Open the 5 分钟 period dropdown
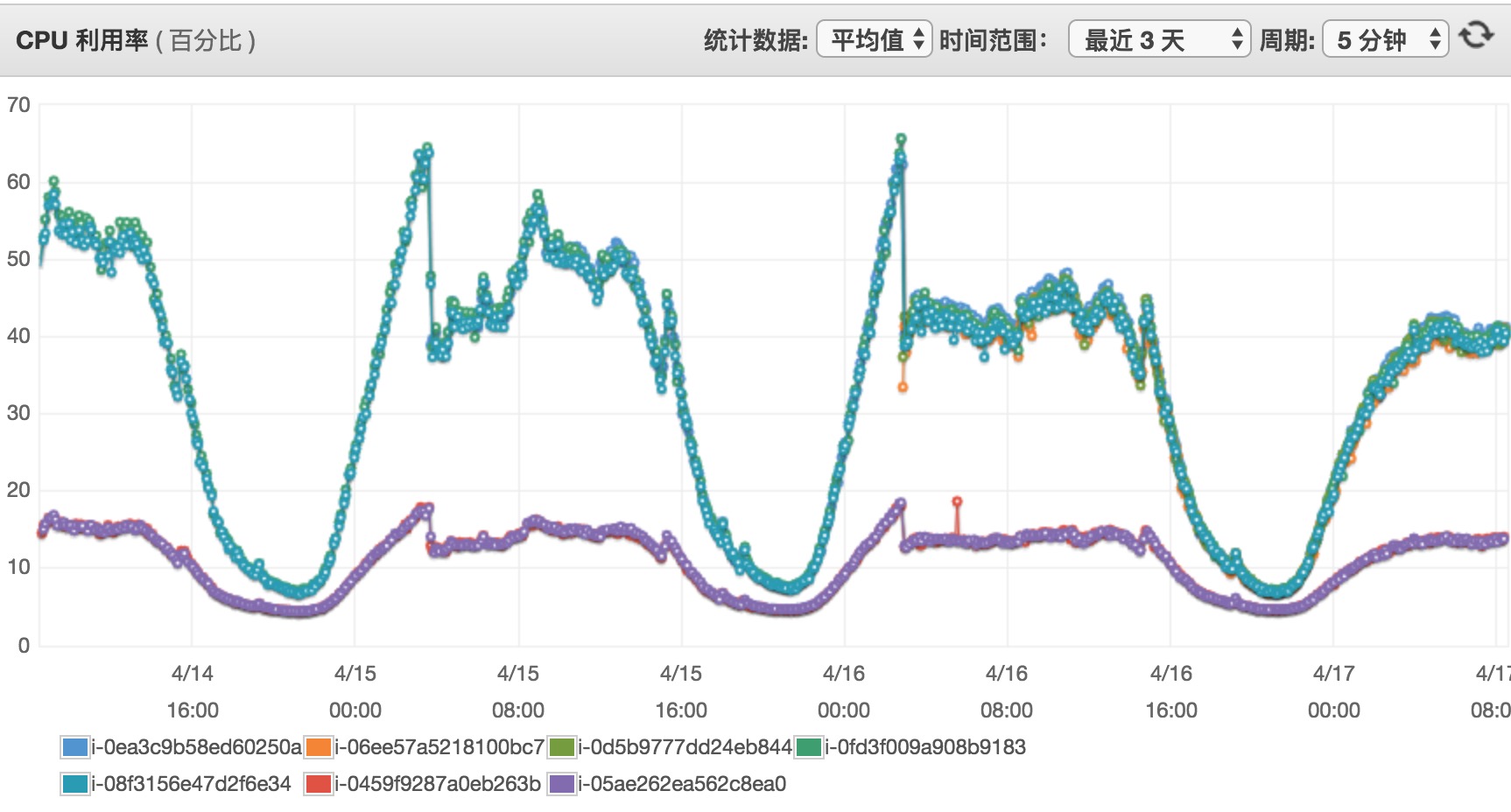Viewport: 1511px width, 812px height. point(1385,39)
